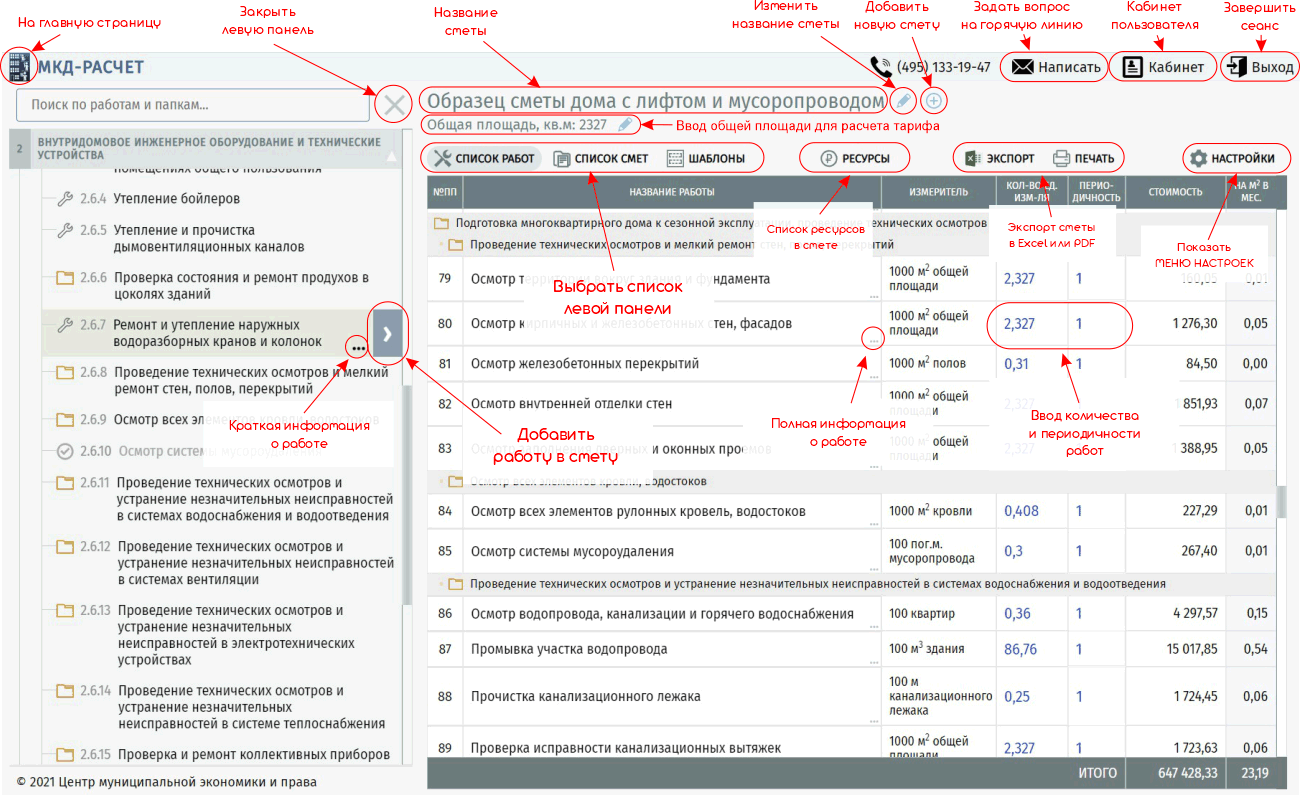Viewport: 1300px width, 795px height.
Task: Click quantity 0,408 in row 84
Action: 1021,511
